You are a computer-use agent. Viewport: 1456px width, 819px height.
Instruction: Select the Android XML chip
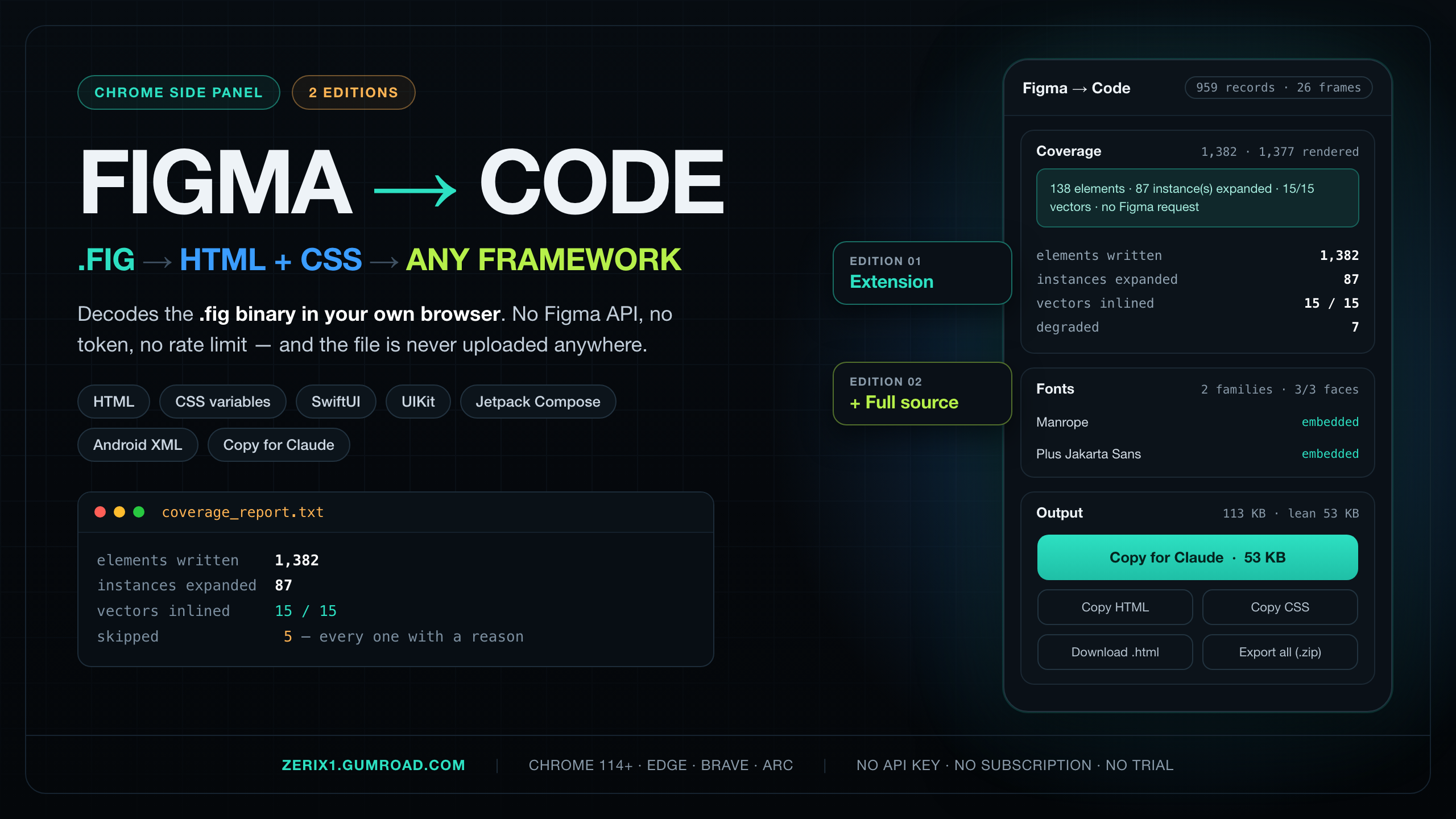(x=138, y=445)
